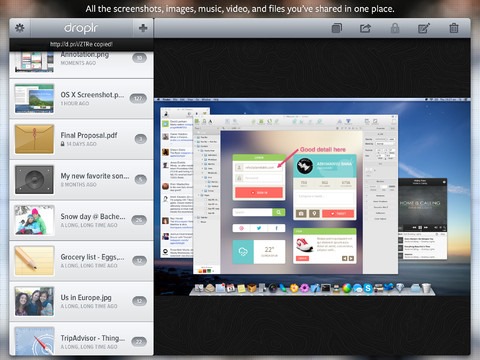Open the 'TripAdvisor - Thing...' title
Screen dimensions: 480x360
[x=93, y=338]
